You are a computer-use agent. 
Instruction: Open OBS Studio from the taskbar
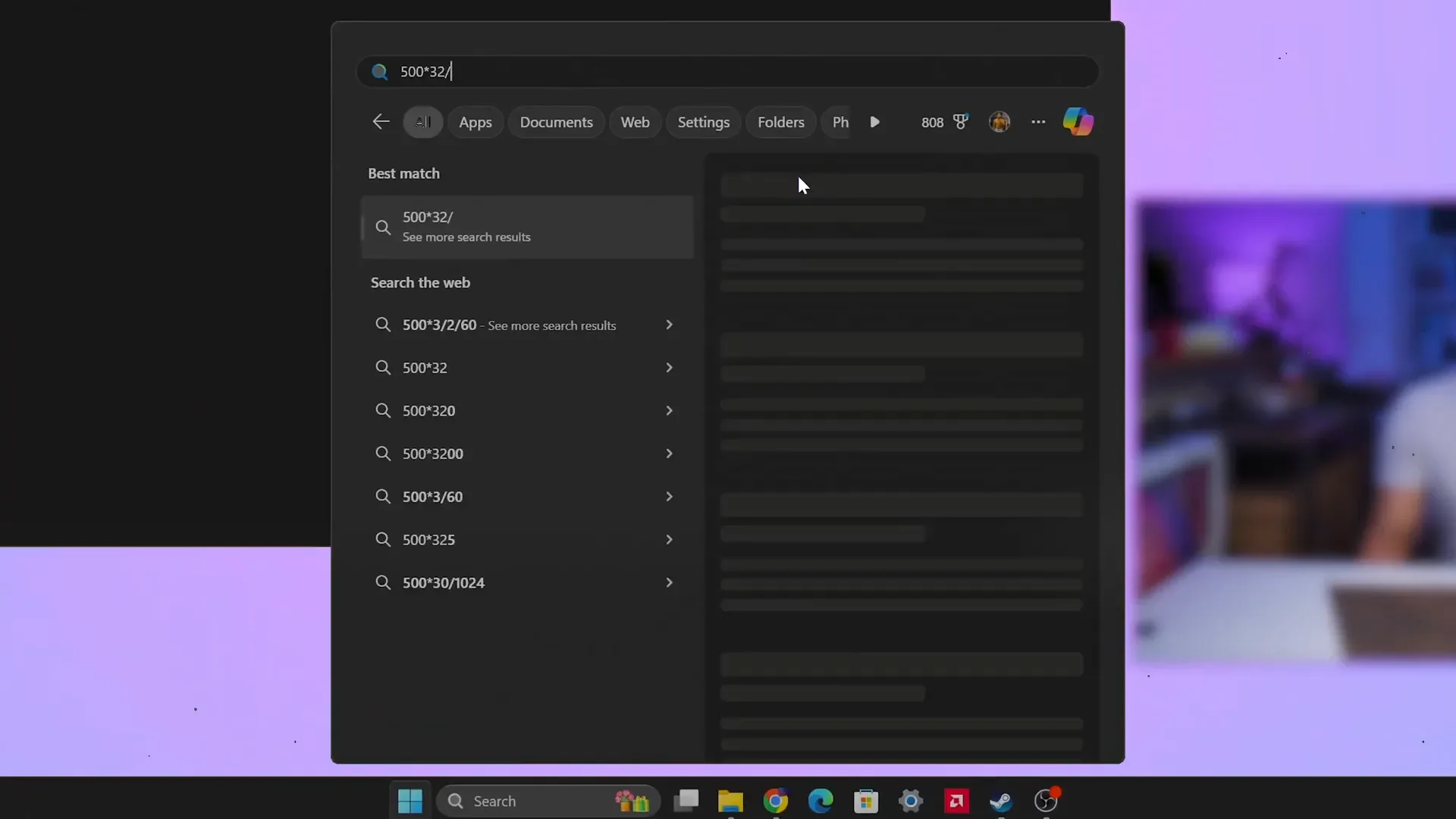click(x=1046, y=801)
